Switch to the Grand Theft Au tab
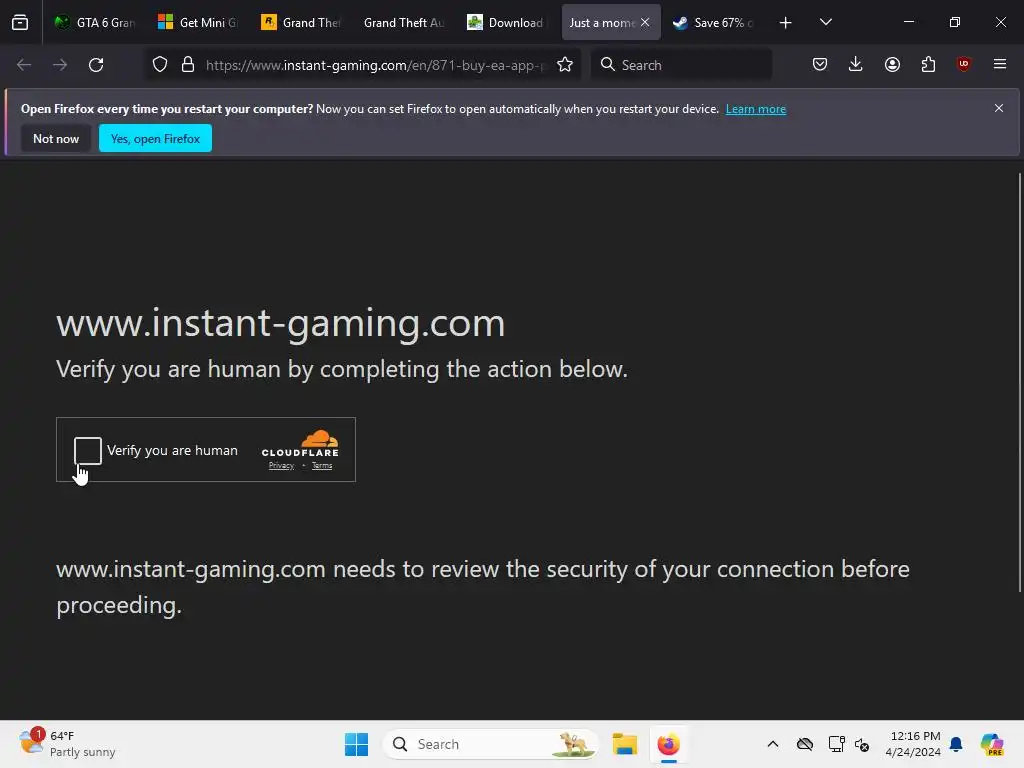 point(404,22)
